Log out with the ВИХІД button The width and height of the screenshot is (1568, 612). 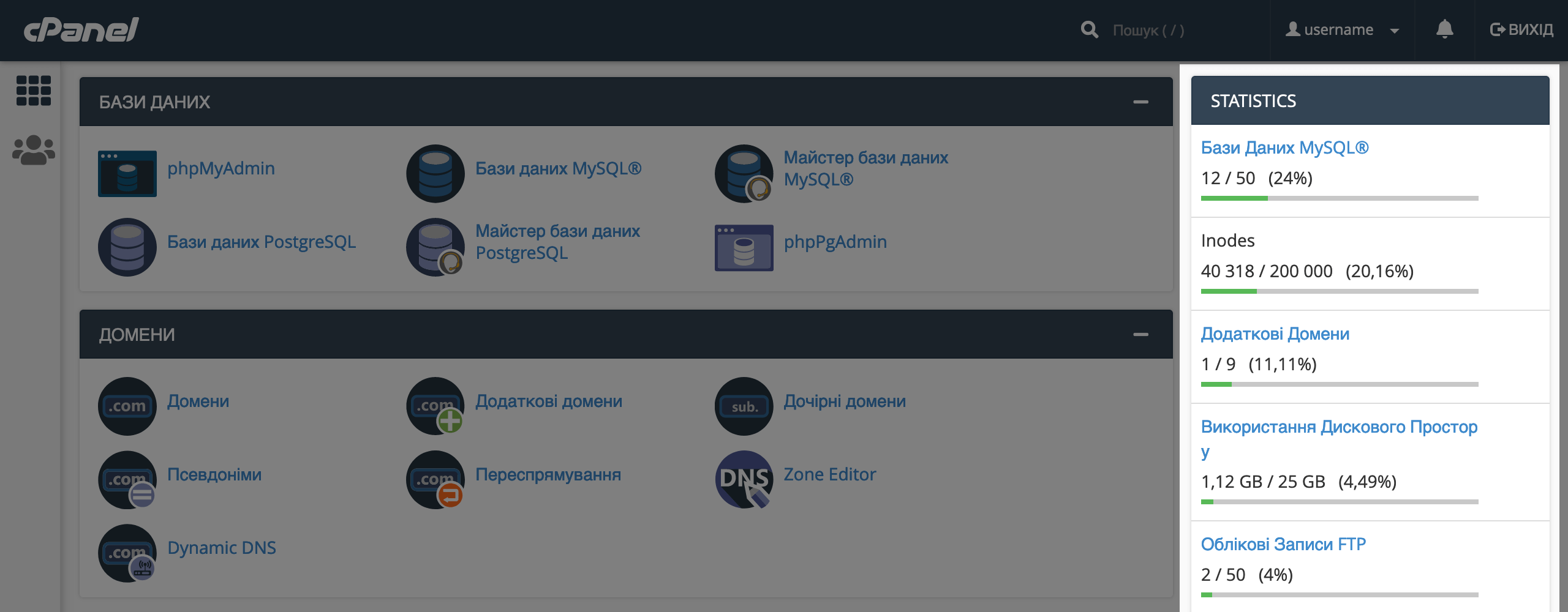(1521, 29)
